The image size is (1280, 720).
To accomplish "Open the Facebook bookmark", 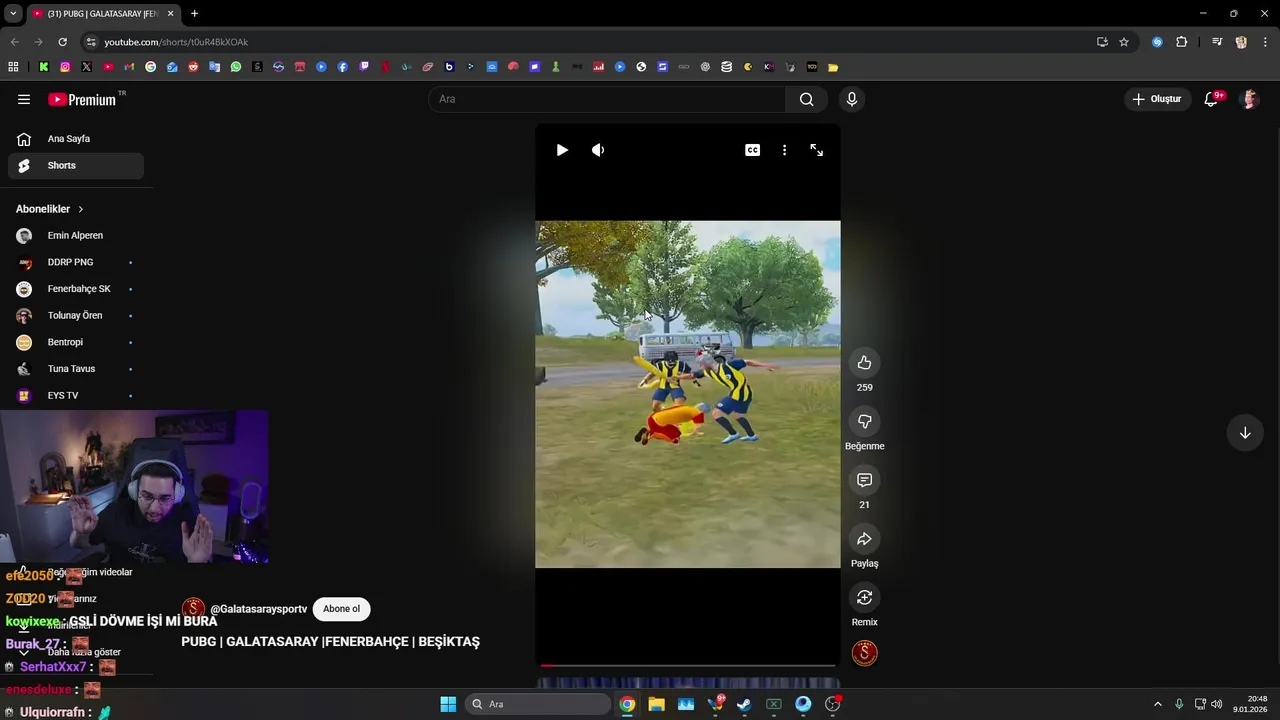I will (x=342, y=67).
